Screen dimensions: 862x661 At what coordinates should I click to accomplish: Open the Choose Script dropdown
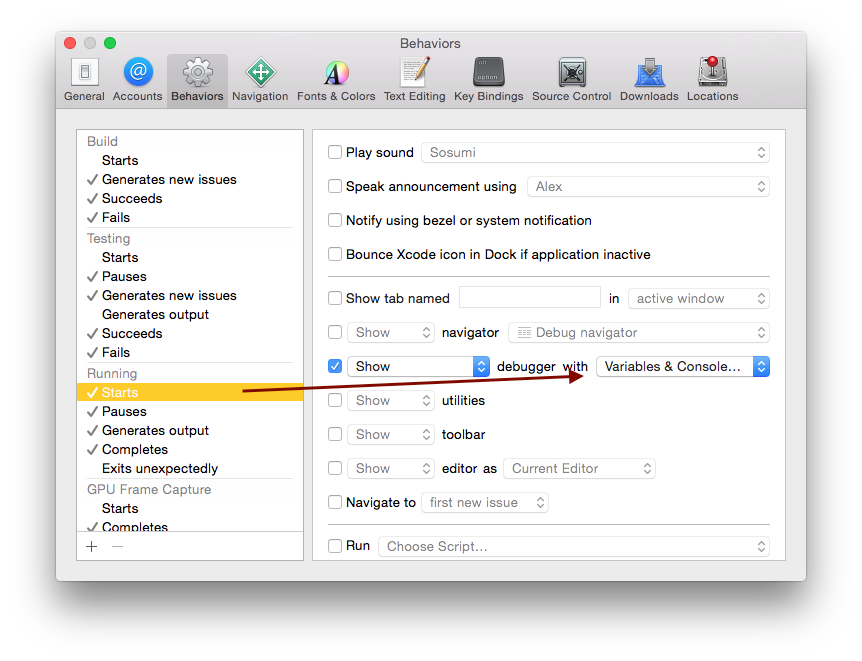(574, 546)
